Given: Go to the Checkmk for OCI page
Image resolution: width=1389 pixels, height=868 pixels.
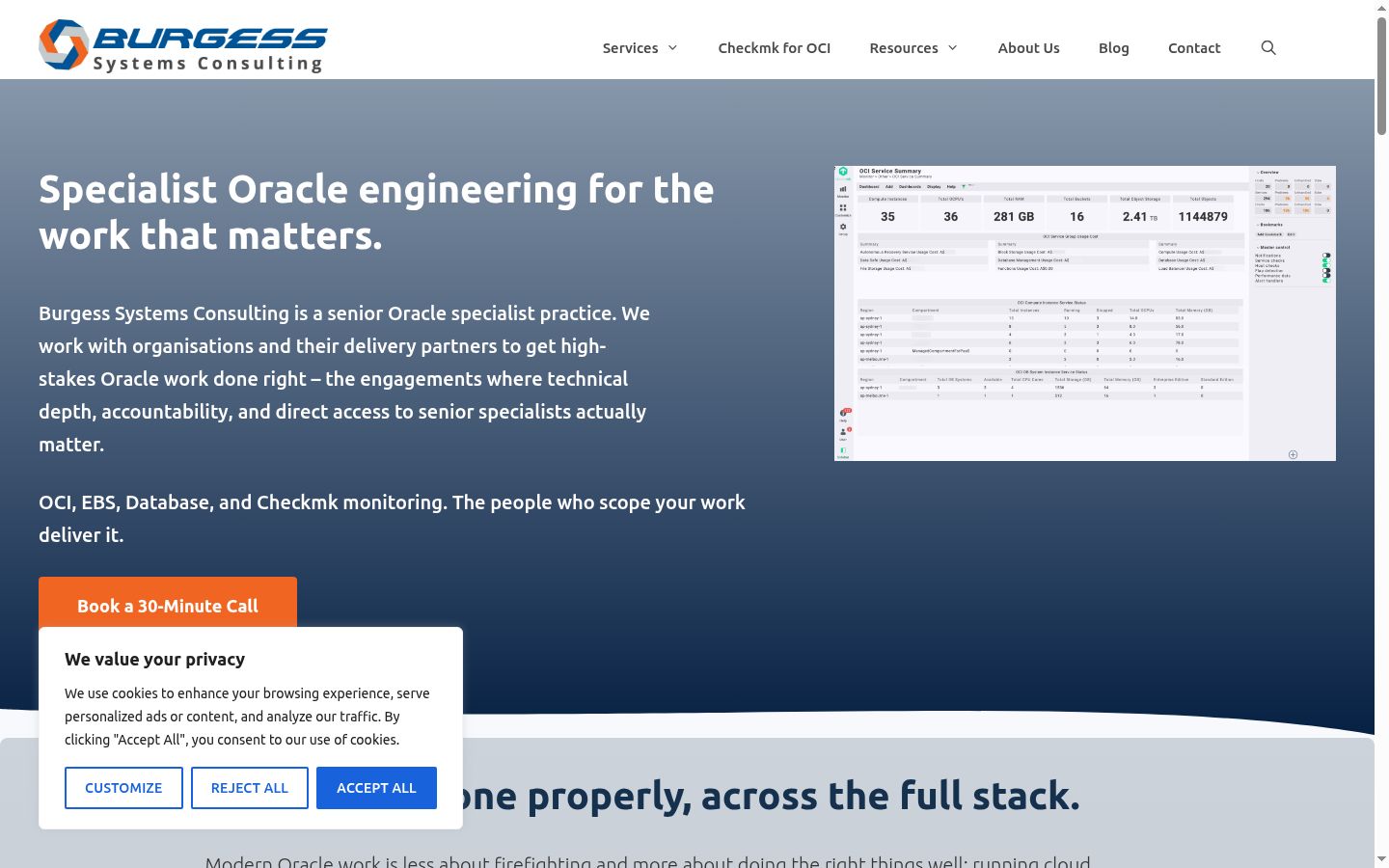Looking at the screenshot, I should tap(774, 48).
